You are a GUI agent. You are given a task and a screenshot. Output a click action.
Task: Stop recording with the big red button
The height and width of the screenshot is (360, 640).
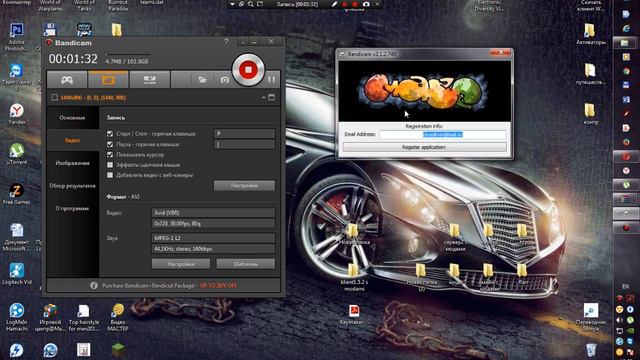(x=248, y=70)
